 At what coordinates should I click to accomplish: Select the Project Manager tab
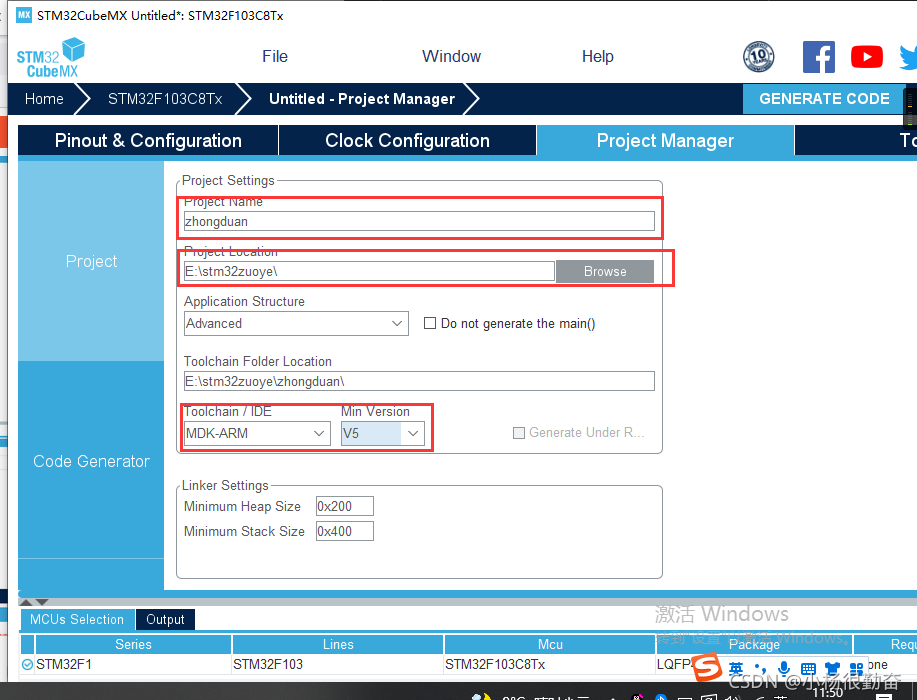coord(665,140)
